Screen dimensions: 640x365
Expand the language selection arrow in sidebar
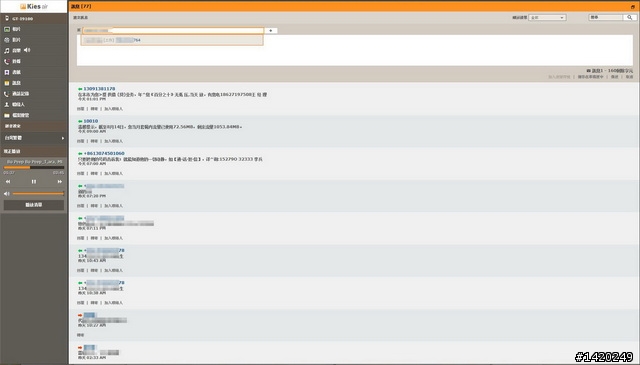point(62,138)
